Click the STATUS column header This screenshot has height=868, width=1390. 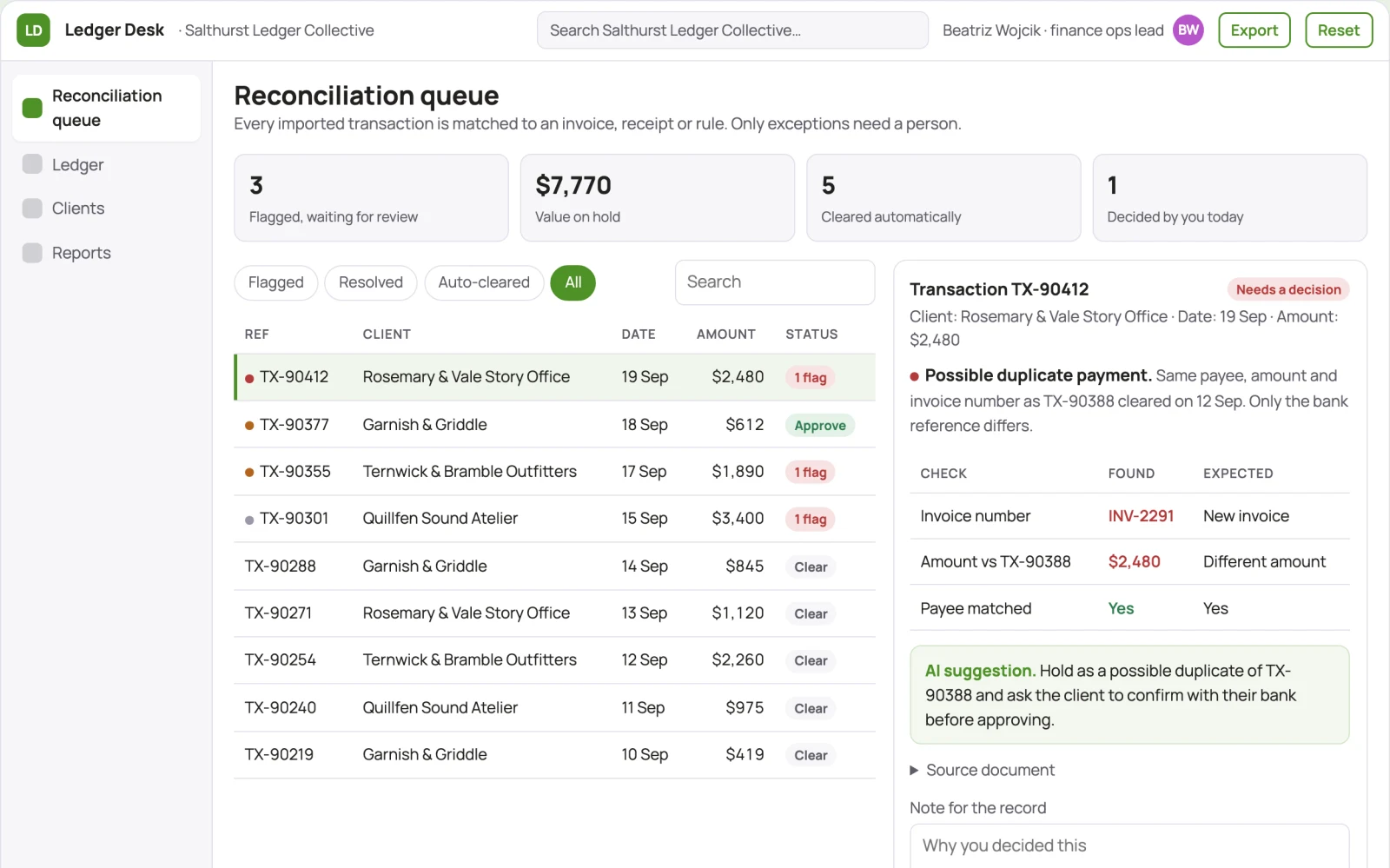(812, 335)
